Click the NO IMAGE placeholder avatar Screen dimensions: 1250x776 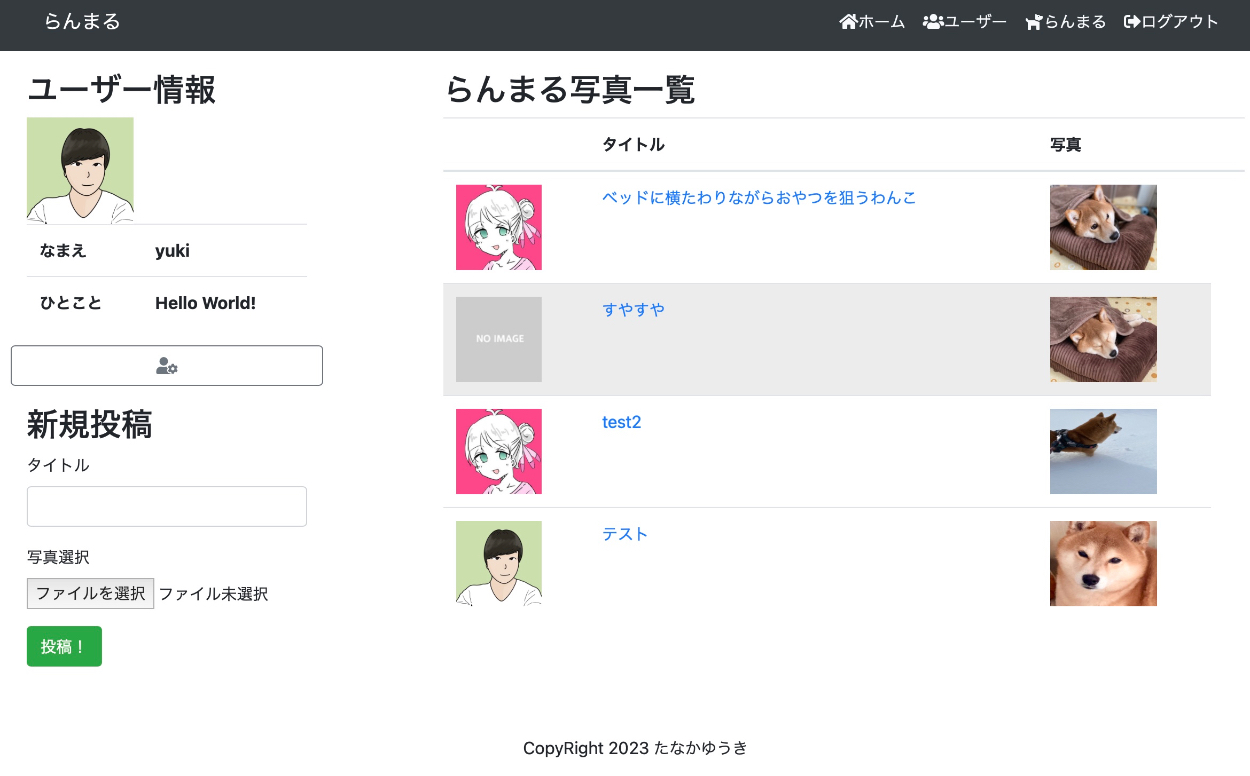click(499, 339)
